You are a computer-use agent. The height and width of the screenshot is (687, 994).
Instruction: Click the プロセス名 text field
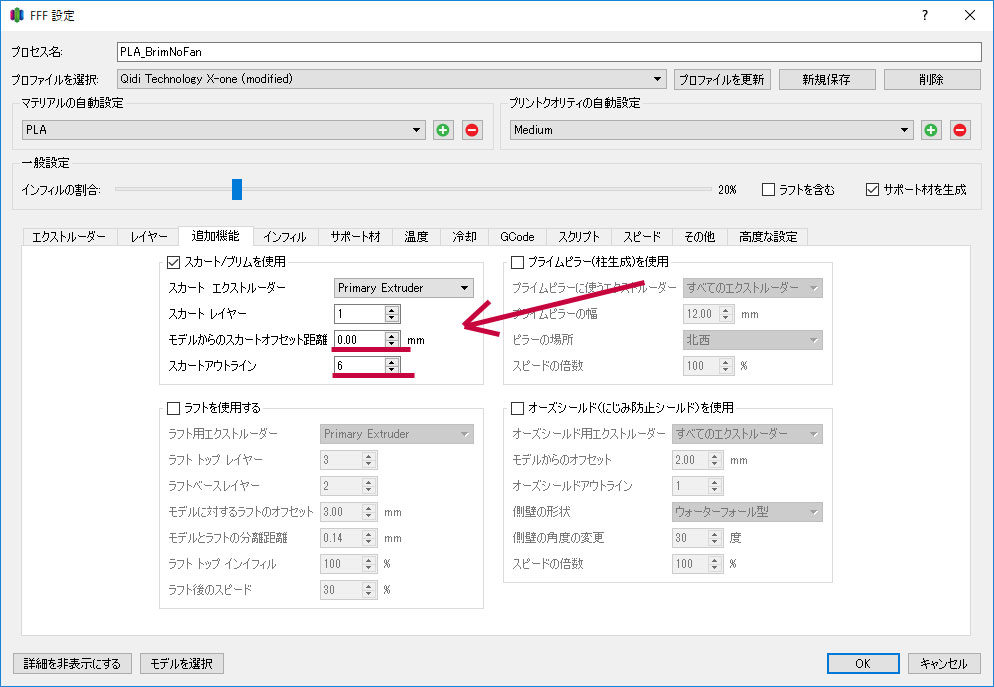[549, 52]
